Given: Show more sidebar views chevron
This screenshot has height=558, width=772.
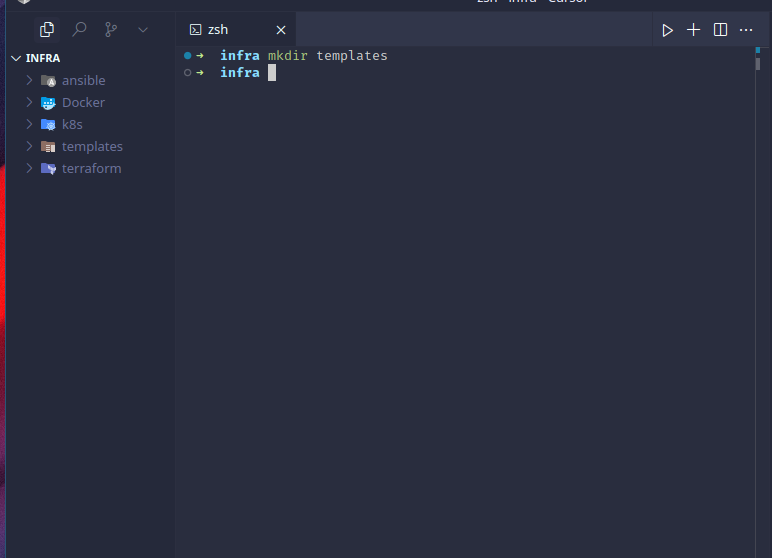Looking at the screenshot, I should tap(143, 30).
